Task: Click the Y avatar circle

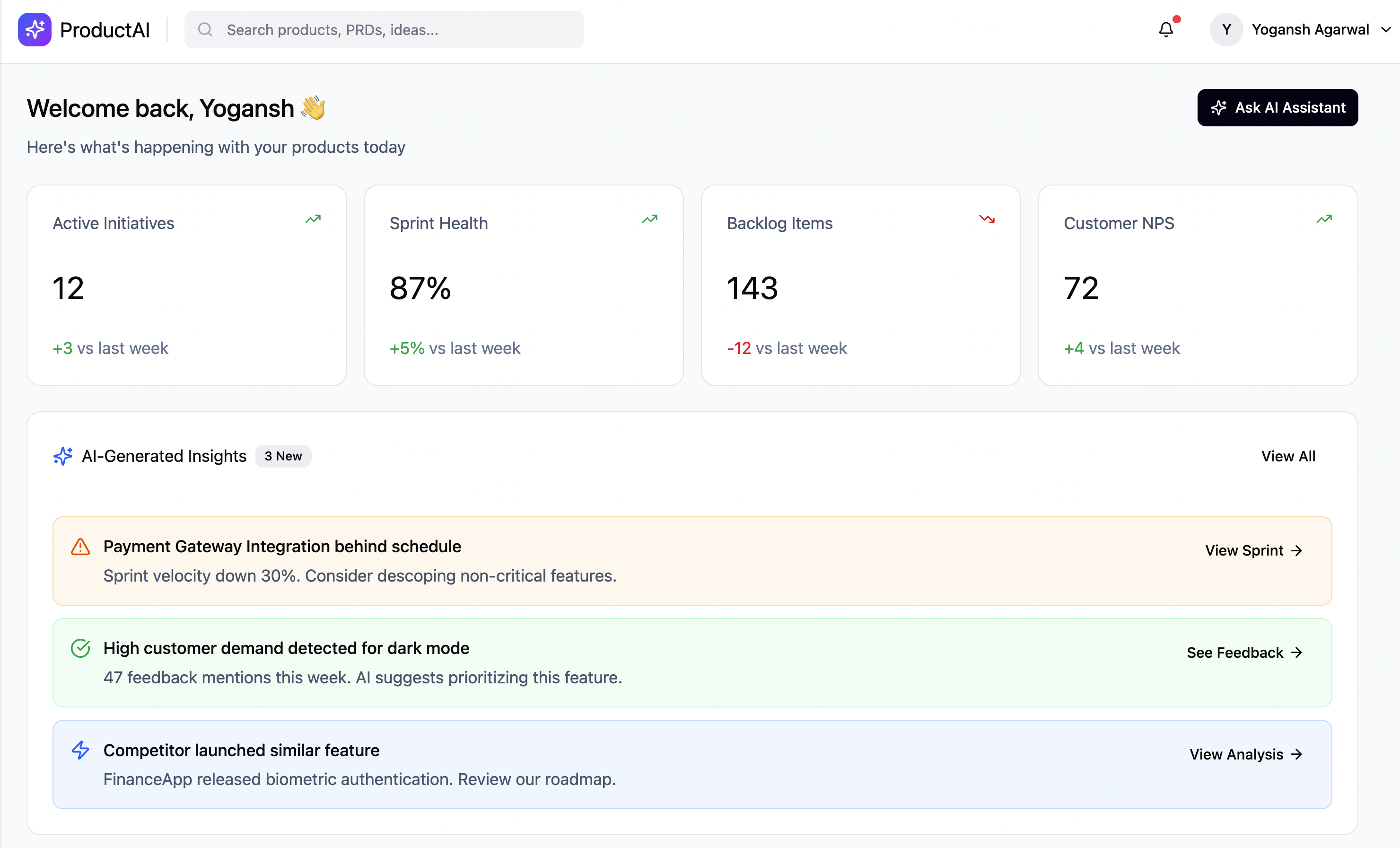Action: click(x=1226, y=29)
